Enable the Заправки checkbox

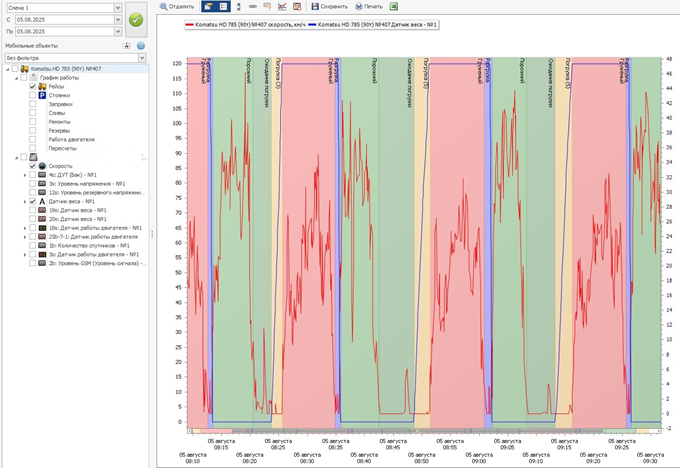tap(32, 104)
